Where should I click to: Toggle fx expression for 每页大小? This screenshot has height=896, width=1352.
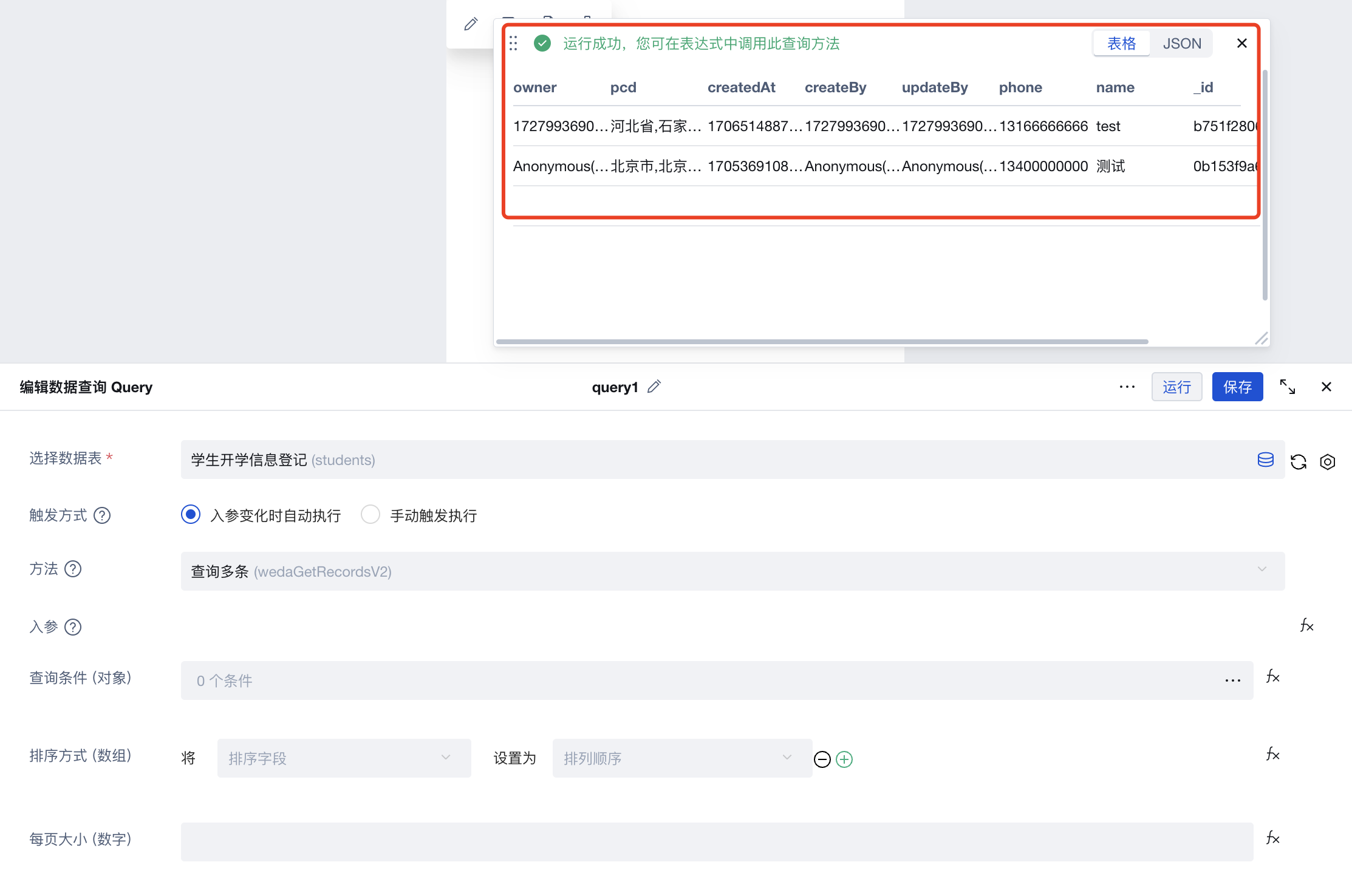coord(1273,838)
